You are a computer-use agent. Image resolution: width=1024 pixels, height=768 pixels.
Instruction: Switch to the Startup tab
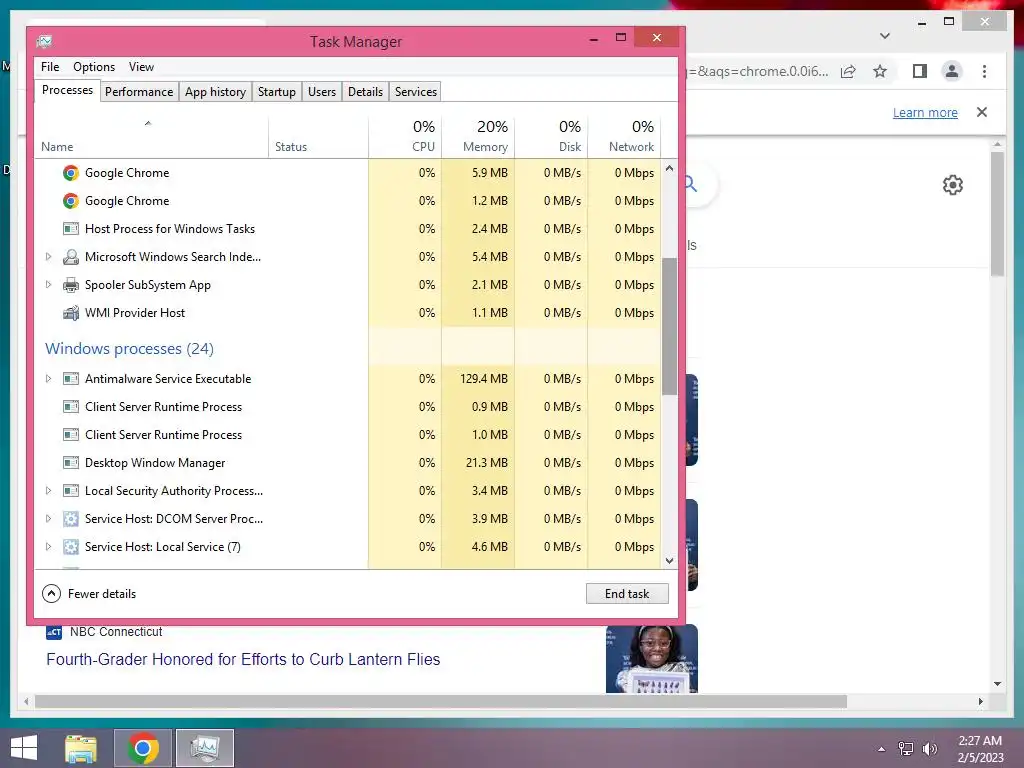click(x=277, y=92)
